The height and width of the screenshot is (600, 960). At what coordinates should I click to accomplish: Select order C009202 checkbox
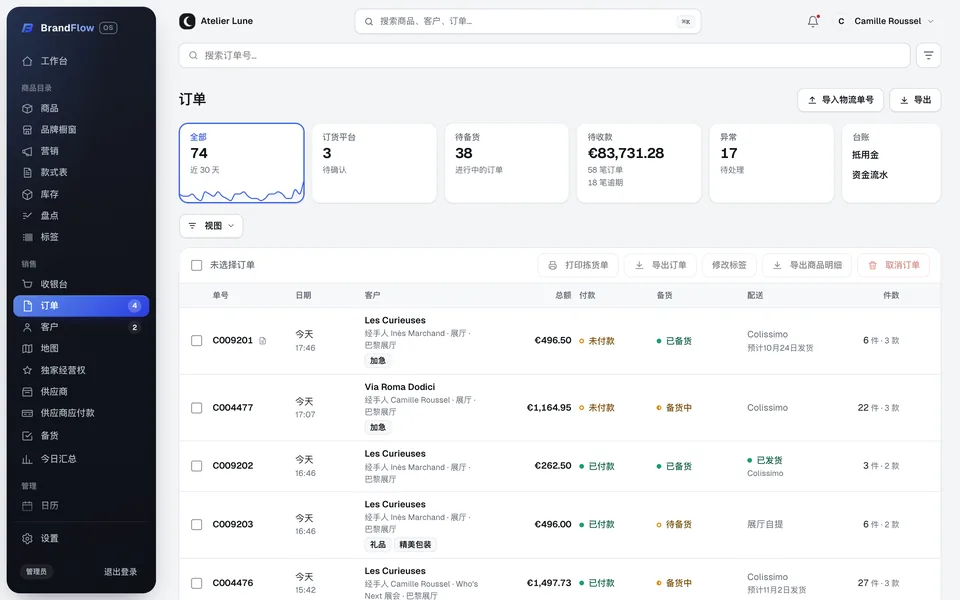pos(197,466)
